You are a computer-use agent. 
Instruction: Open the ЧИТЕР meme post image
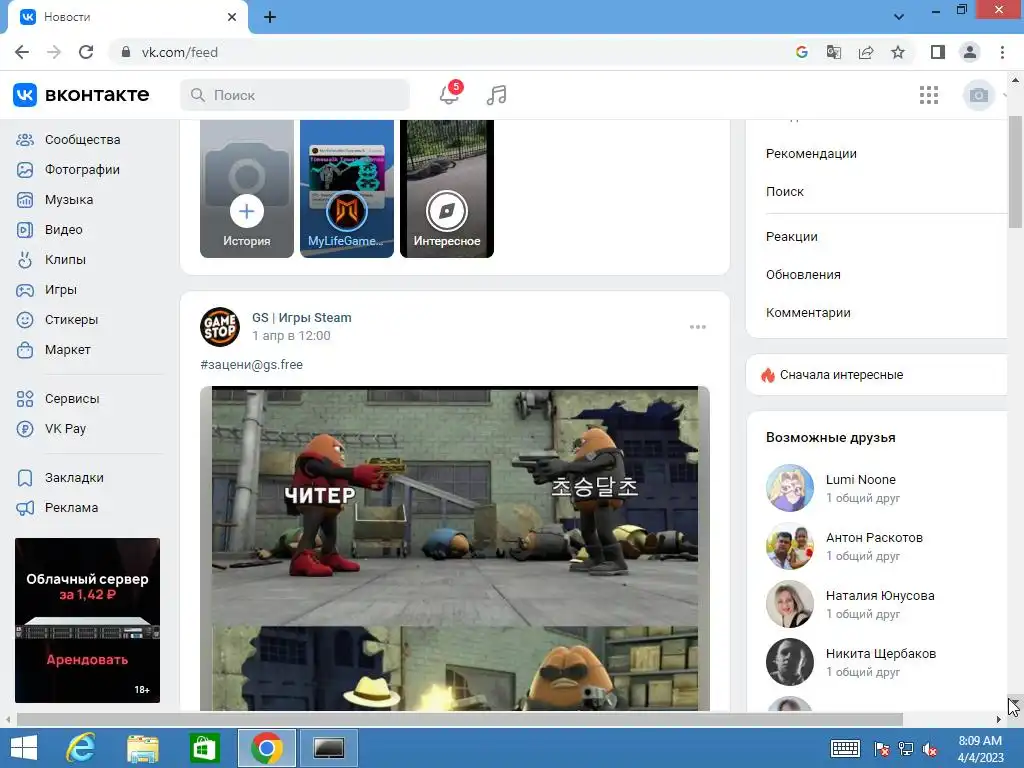(x=455, y=548)
